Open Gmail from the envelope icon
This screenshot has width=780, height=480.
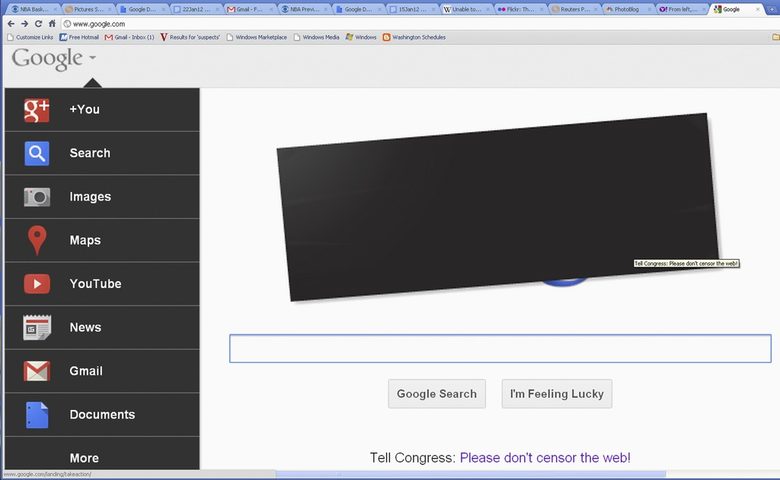coord(37,371)
